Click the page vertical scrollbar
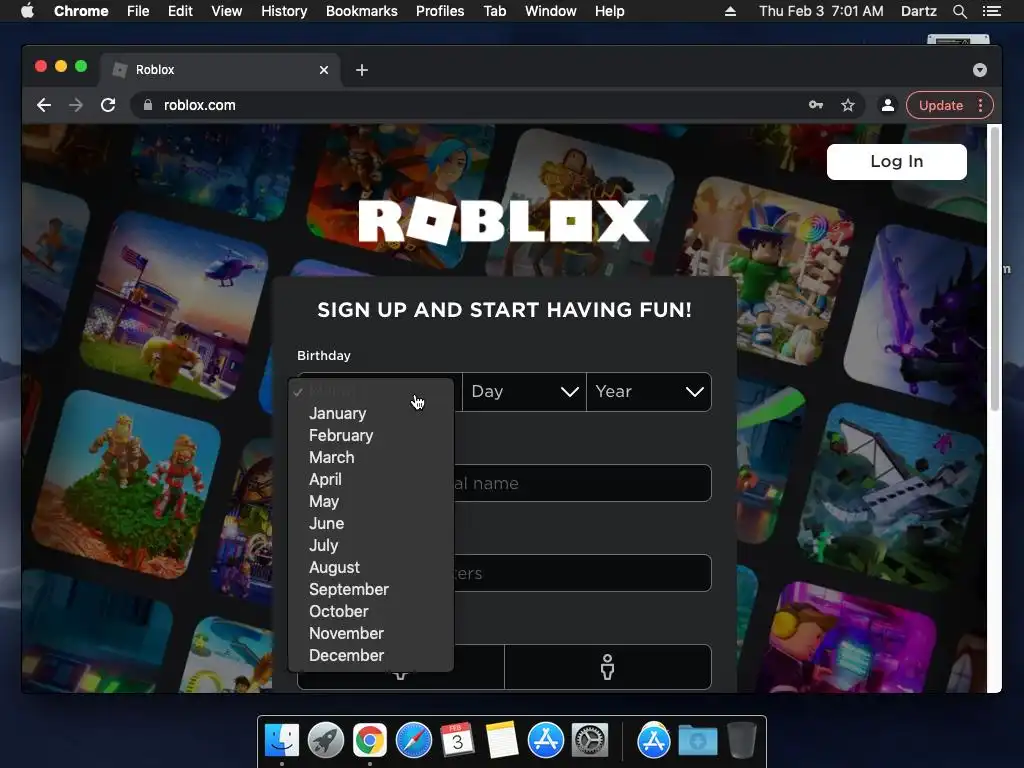 995,269
